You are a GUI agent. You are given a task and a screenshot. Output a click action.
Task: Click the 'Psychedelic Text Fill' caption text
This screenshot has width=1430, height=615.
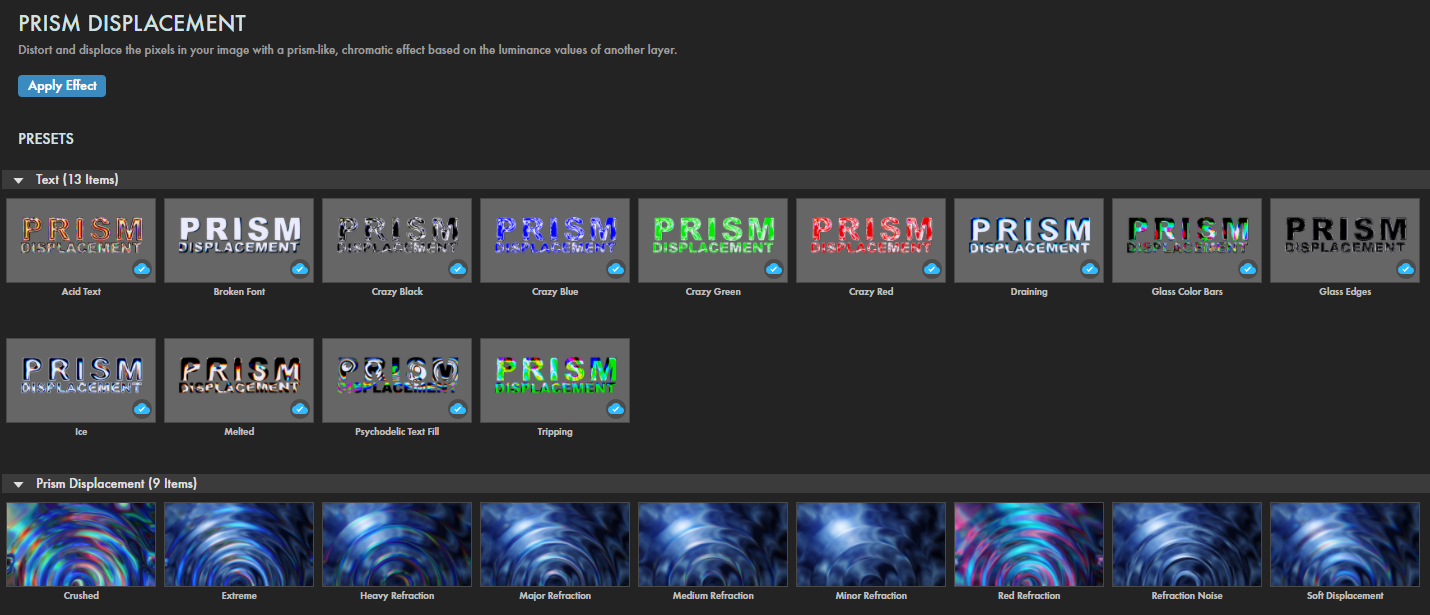coord(397,432)
